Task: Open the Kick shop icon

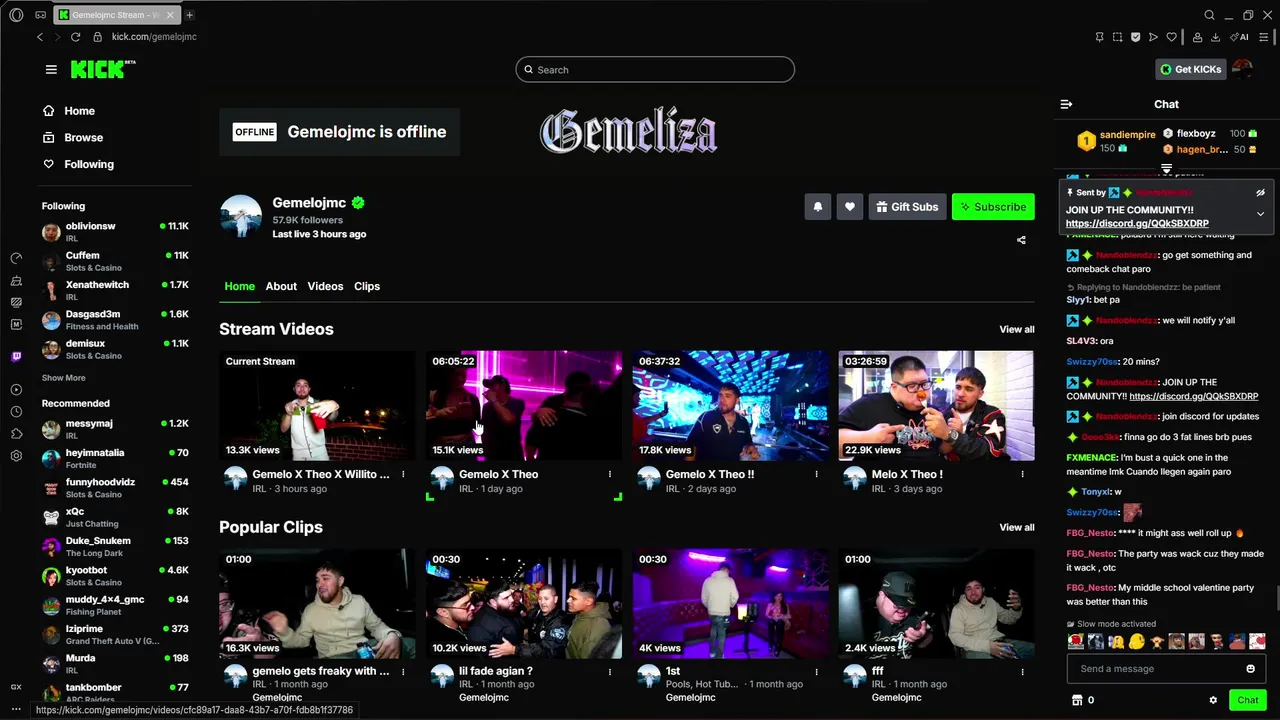Action: point(1077,700)
